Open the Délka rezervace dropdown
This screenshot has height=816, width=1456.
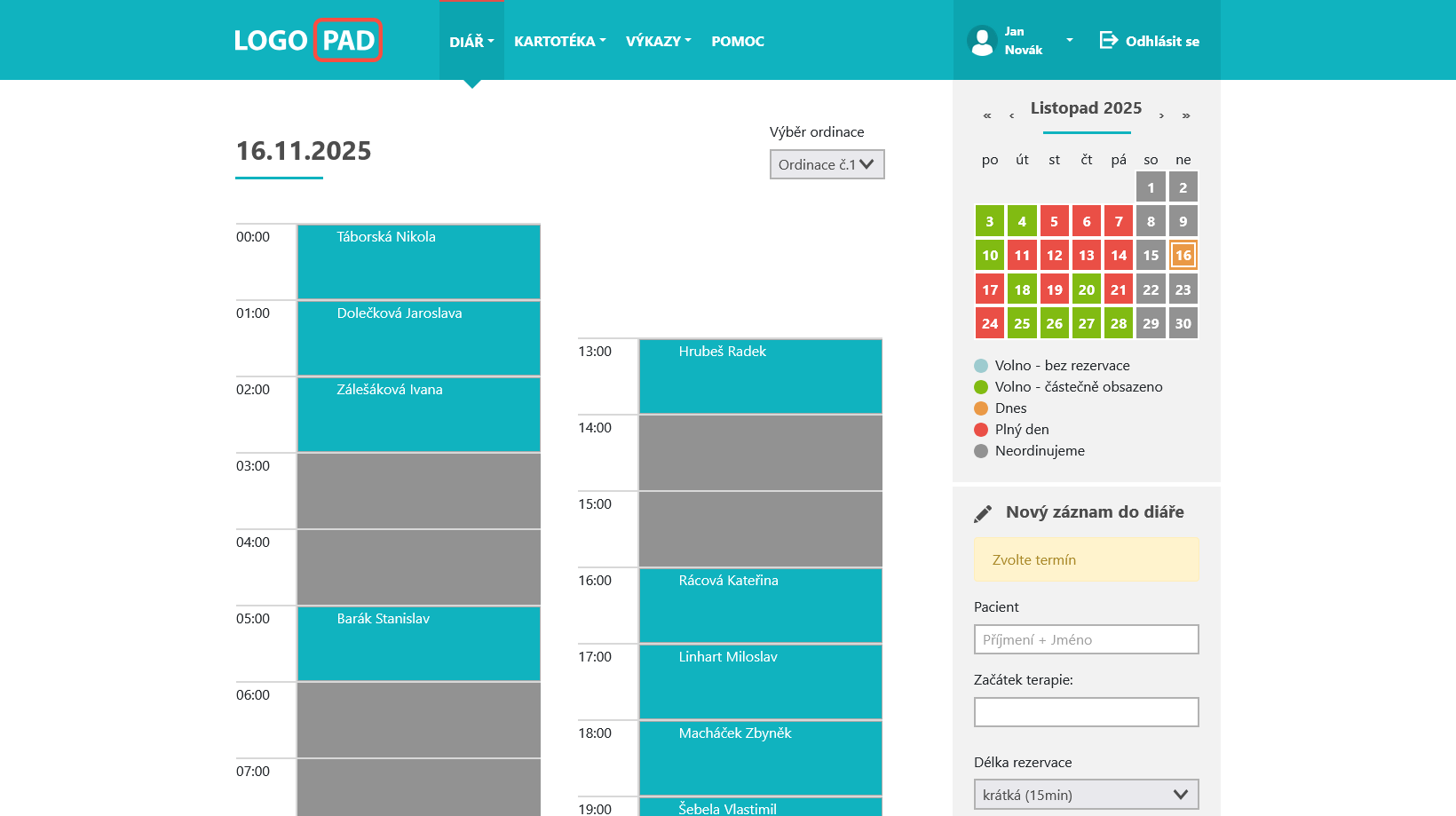tap(1086, 795)
